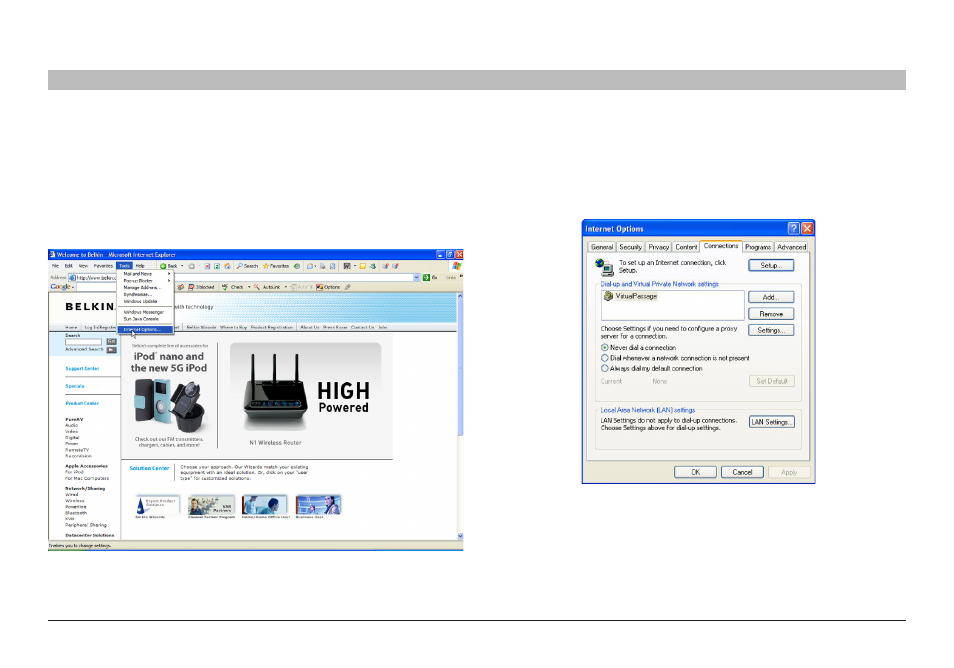Screen dimensions: 954x668
Task: Click the Refresh page icon in IE toolbar
Action: point(217,266)
